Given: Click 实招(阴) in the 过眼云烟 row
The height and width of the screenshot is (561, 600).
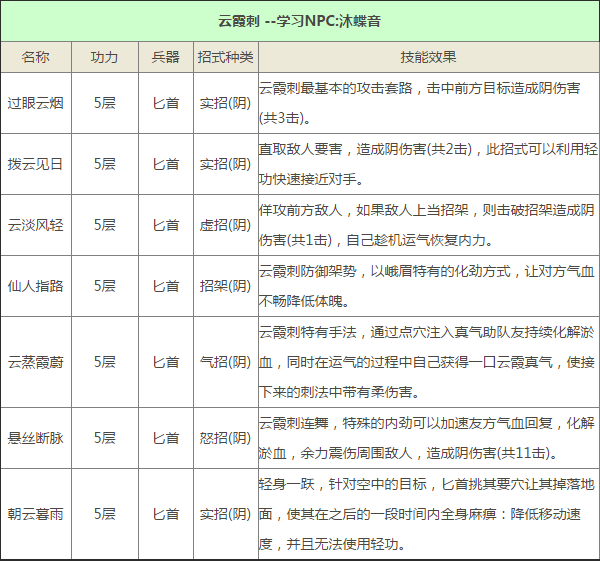Looking at the screenshot, I should (225, 103).
